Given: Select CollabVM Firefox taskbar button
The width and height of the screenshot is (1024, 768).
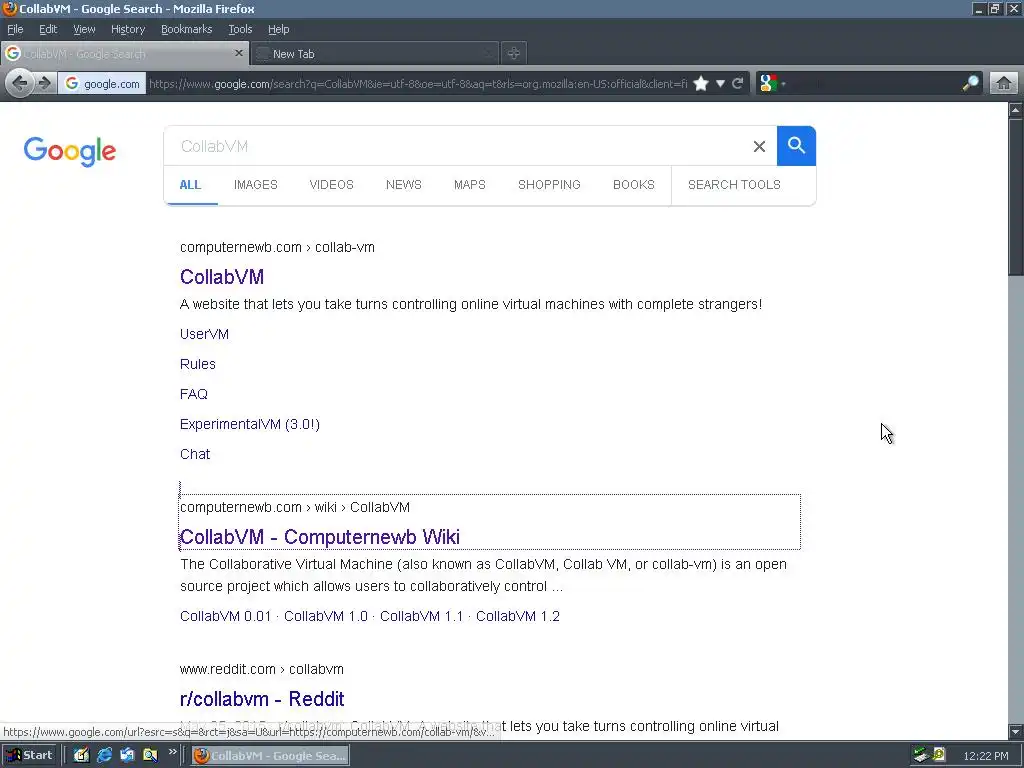Looking at the screenshot, I should pyautogui.click(x=270, y=756).
